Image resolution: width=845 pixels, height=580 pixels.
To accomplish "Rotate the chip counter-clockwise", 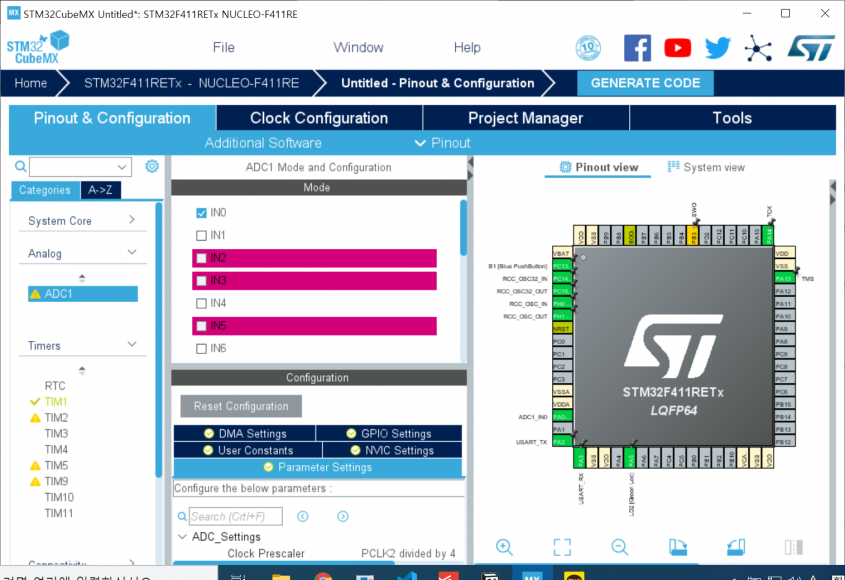I will point(736,547).
